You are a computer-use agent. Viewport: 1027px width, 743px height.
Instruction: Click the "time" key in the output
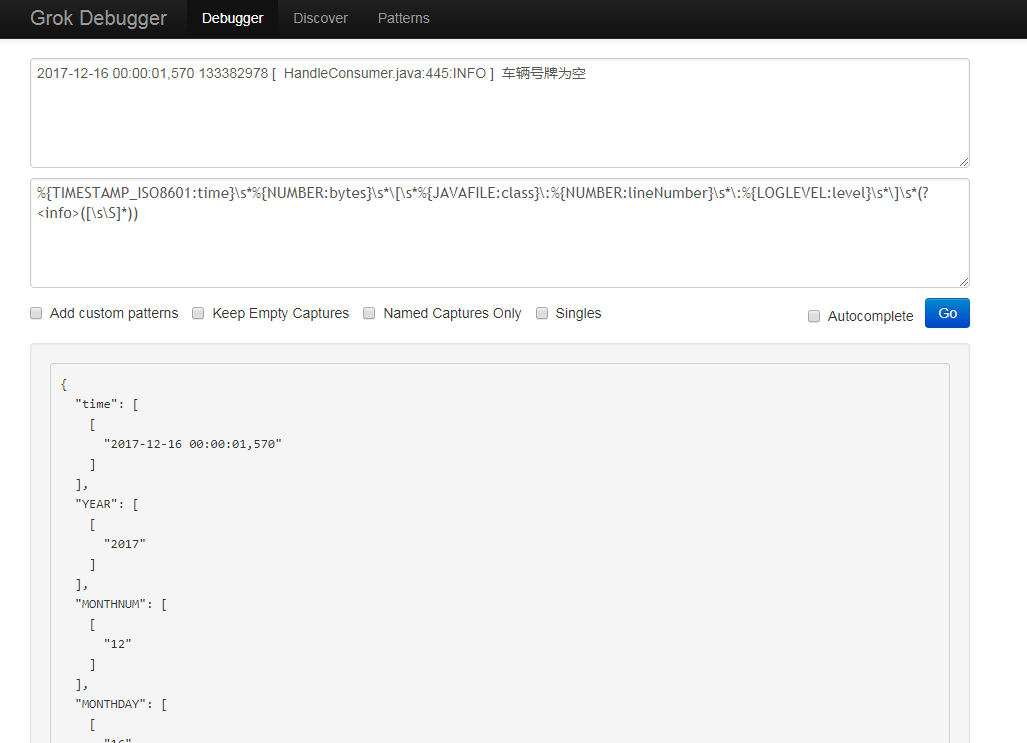pyautogui.click(x=96, y=404)
